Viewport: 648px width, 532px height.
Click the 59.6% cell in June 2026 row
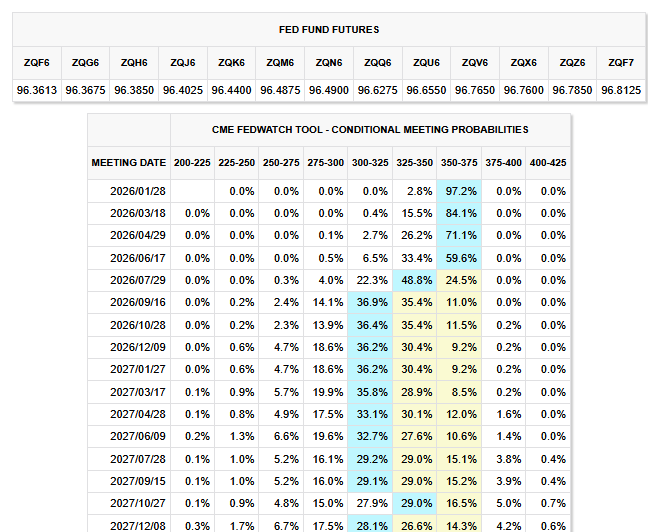[x=459, y=257]
